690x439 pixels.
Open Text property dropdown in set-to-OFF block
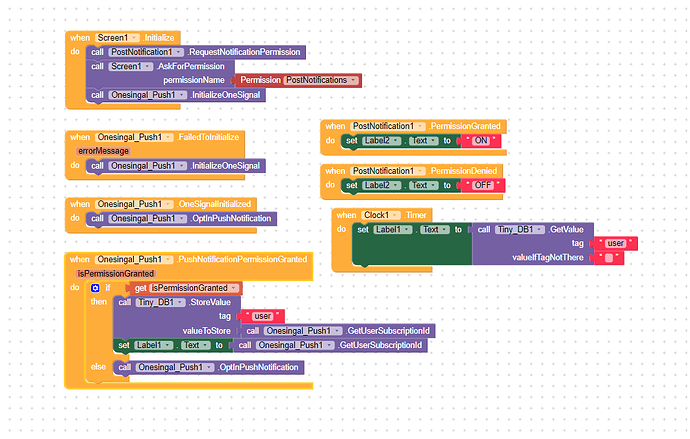coord(424,186)
